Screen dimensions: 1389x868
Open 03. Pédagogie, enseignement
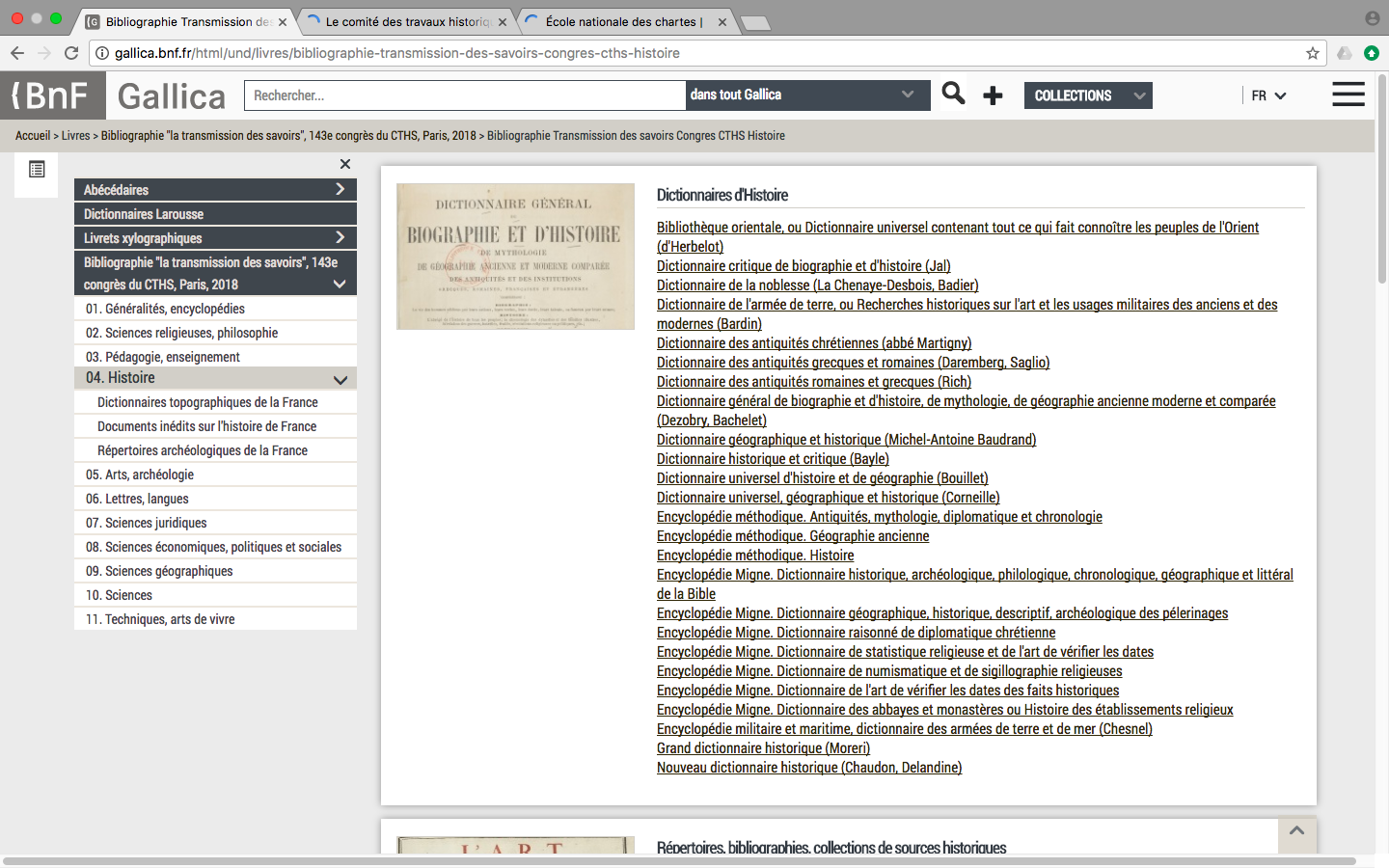click(215, 357)
